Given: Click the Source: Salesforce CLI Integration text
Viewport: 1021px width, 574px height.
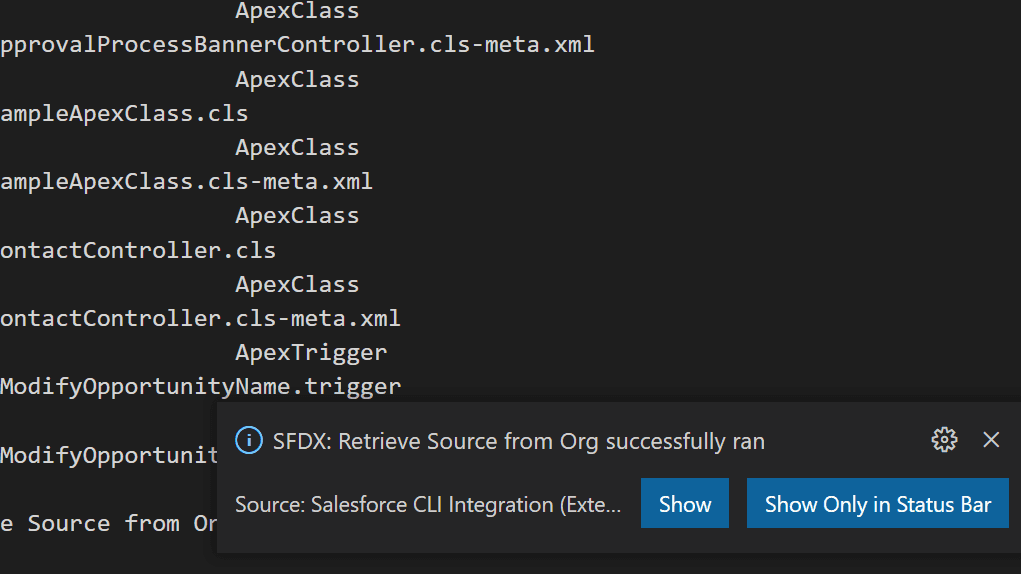Looking at the screenshot, I should pyautogui.click(x=428, y=504).
